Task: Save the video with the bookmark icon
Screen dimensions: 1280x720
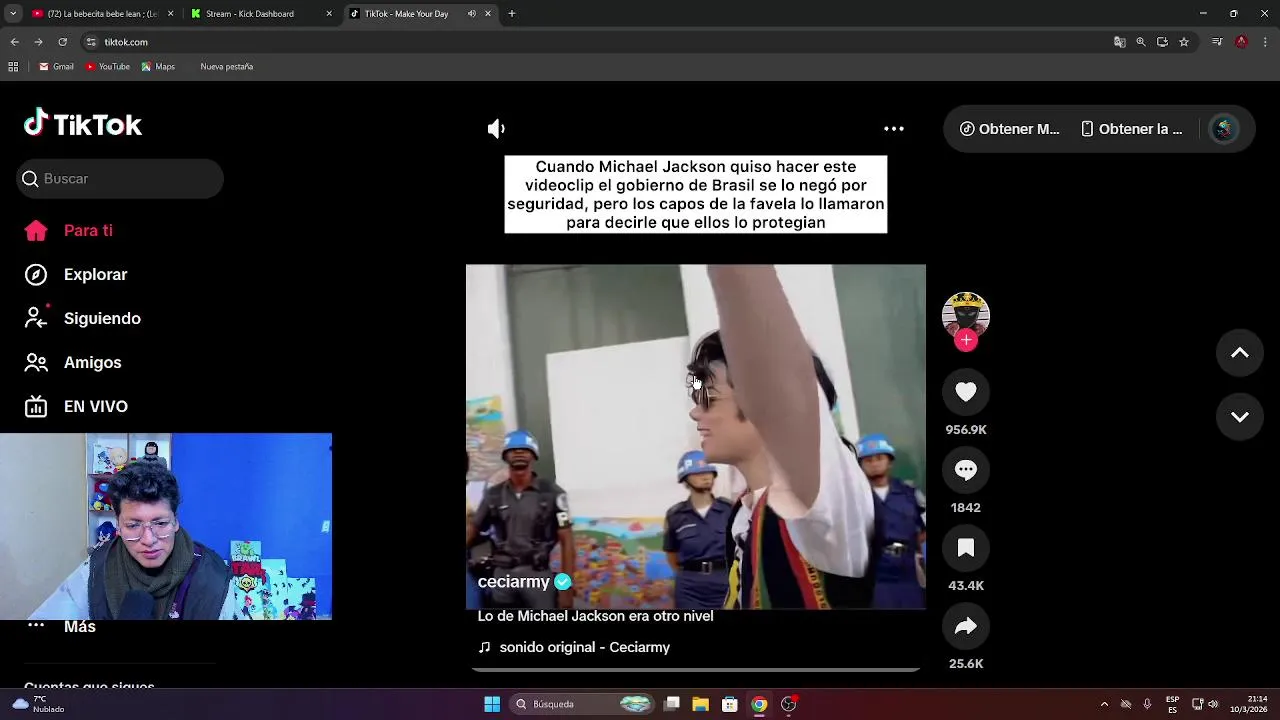Action: click(966, 548)
